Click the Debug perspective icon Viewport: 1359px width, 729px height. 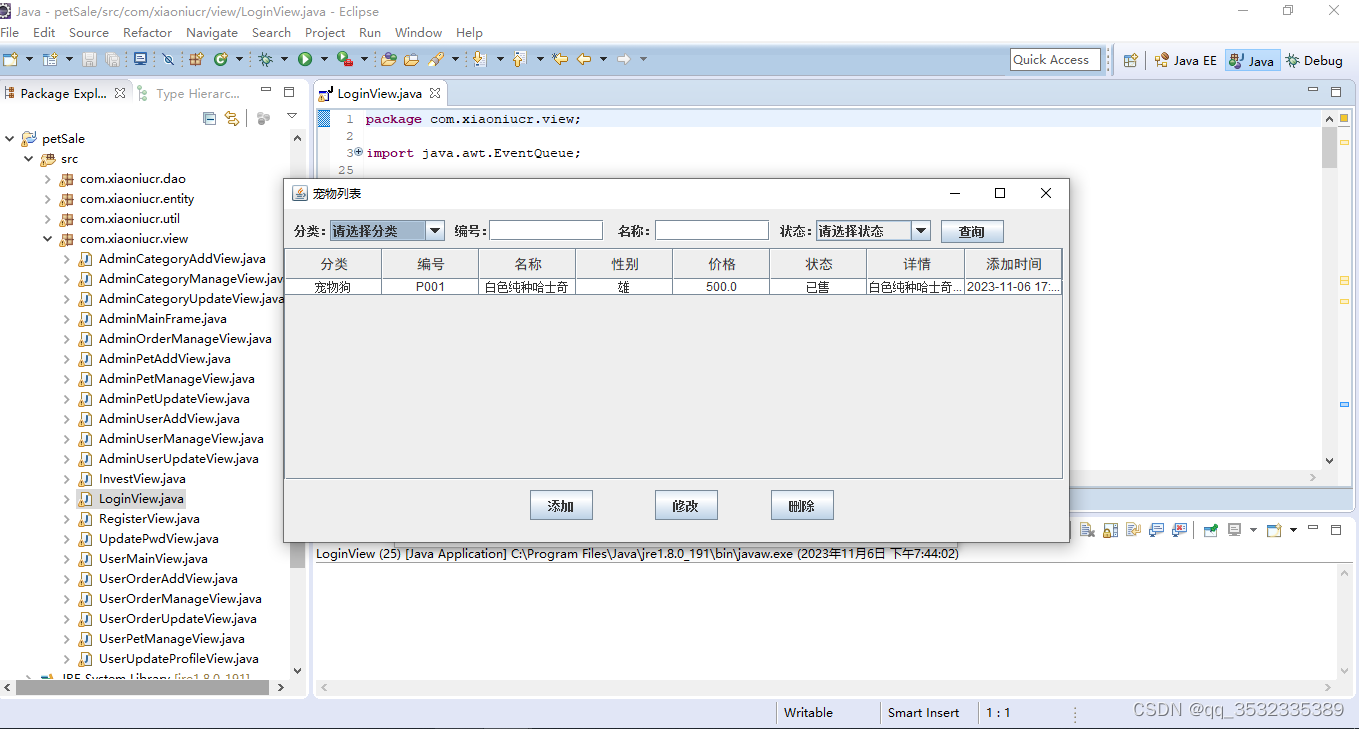(1315, 60)
